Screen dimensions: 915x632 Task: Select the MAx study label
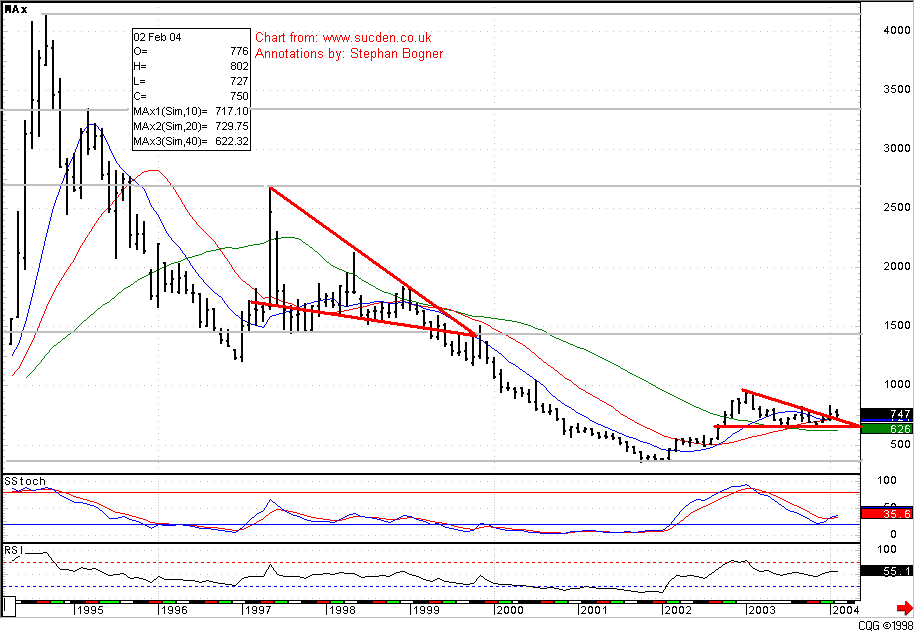16,11
